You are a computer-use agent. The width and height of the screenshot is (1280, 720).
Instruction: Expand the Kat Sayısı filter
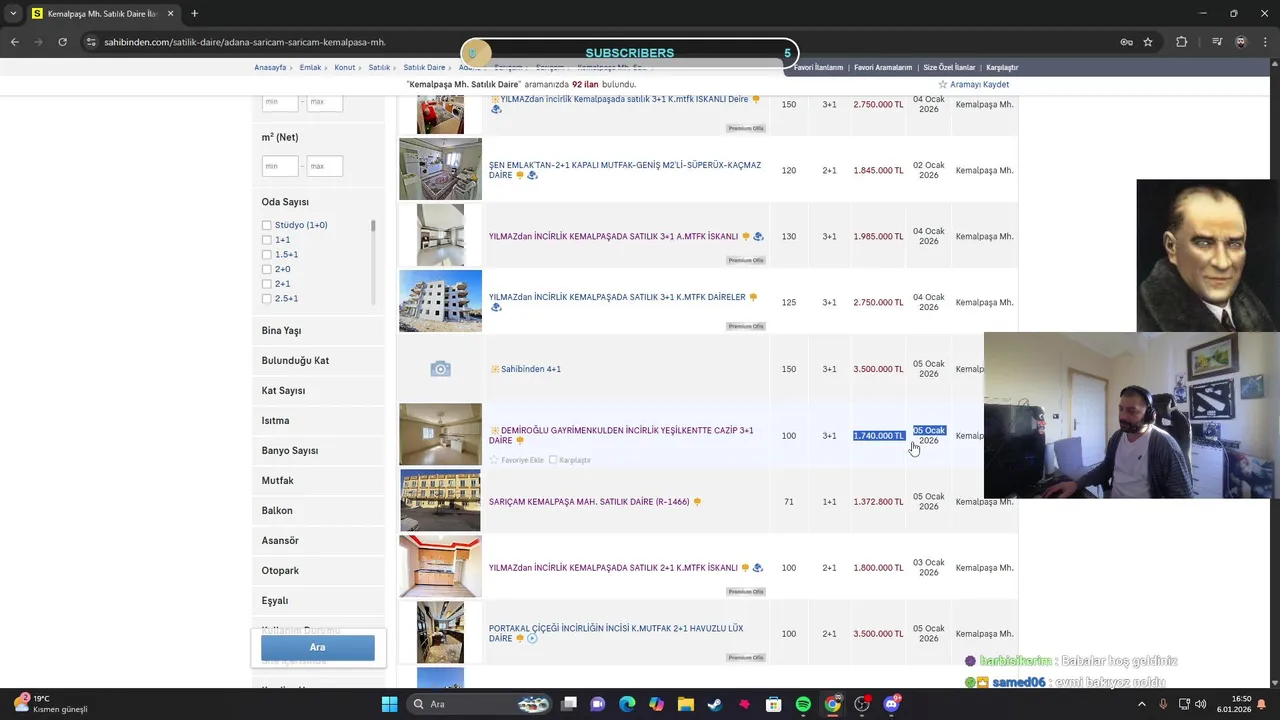tap(318, 391)
